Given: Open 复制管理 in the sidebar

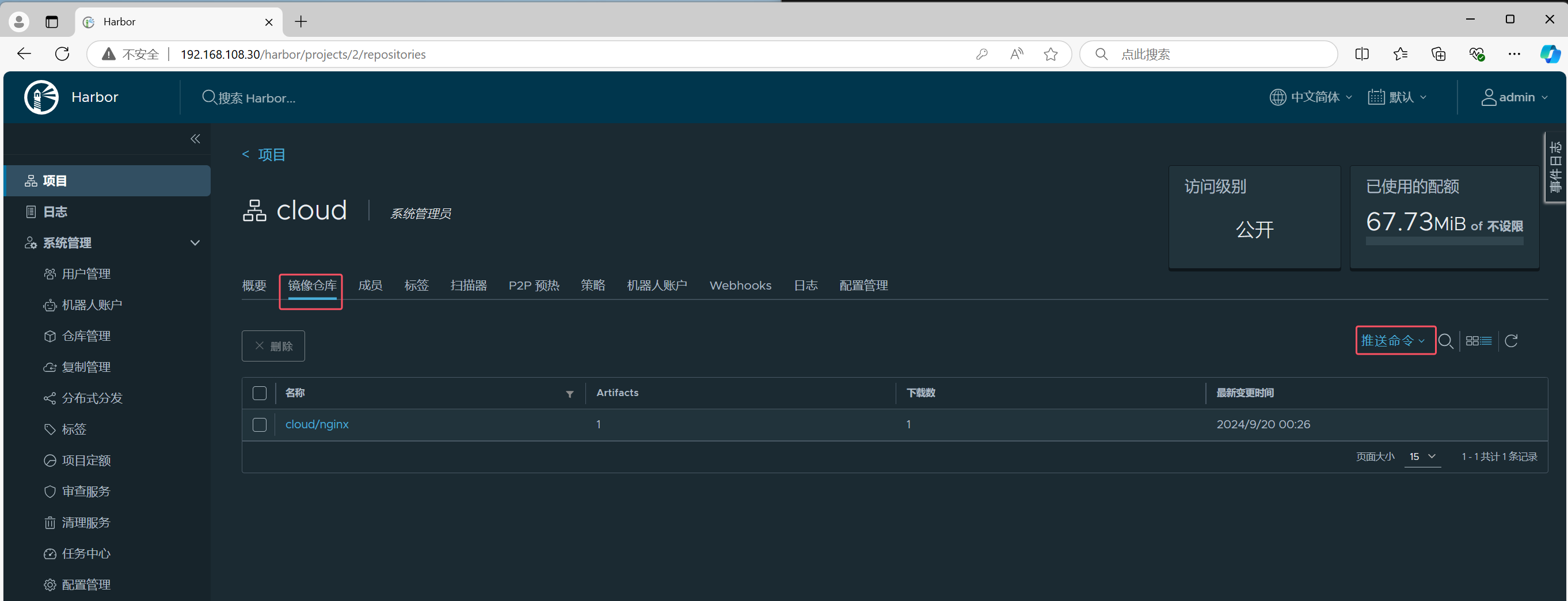Looking at the screenshot, I should [86, 367].
